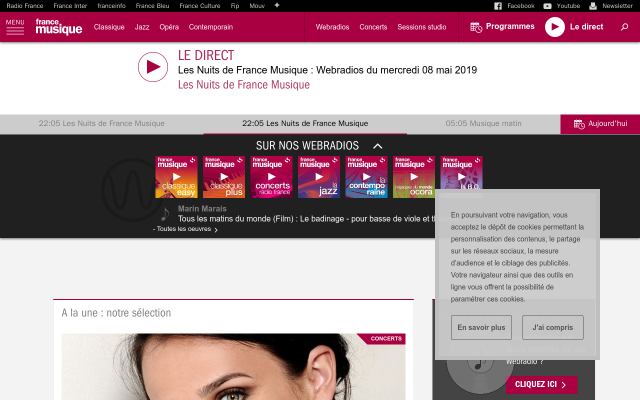Go to Fip link
640x400 pixels.
(235, 6)
